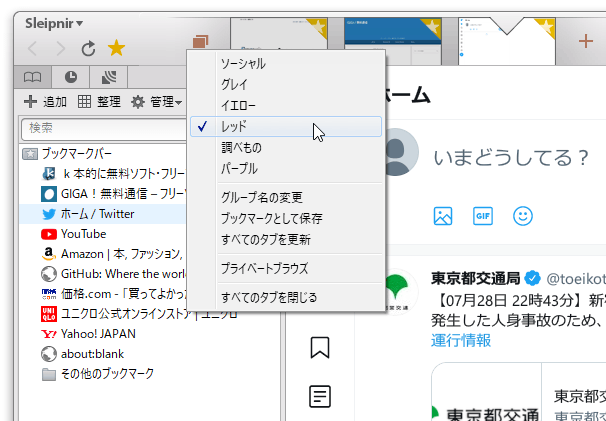Select the ブックマークバー folder
Image resolution: width=606 pixels, height=421 pixels.
click(67, 154)
